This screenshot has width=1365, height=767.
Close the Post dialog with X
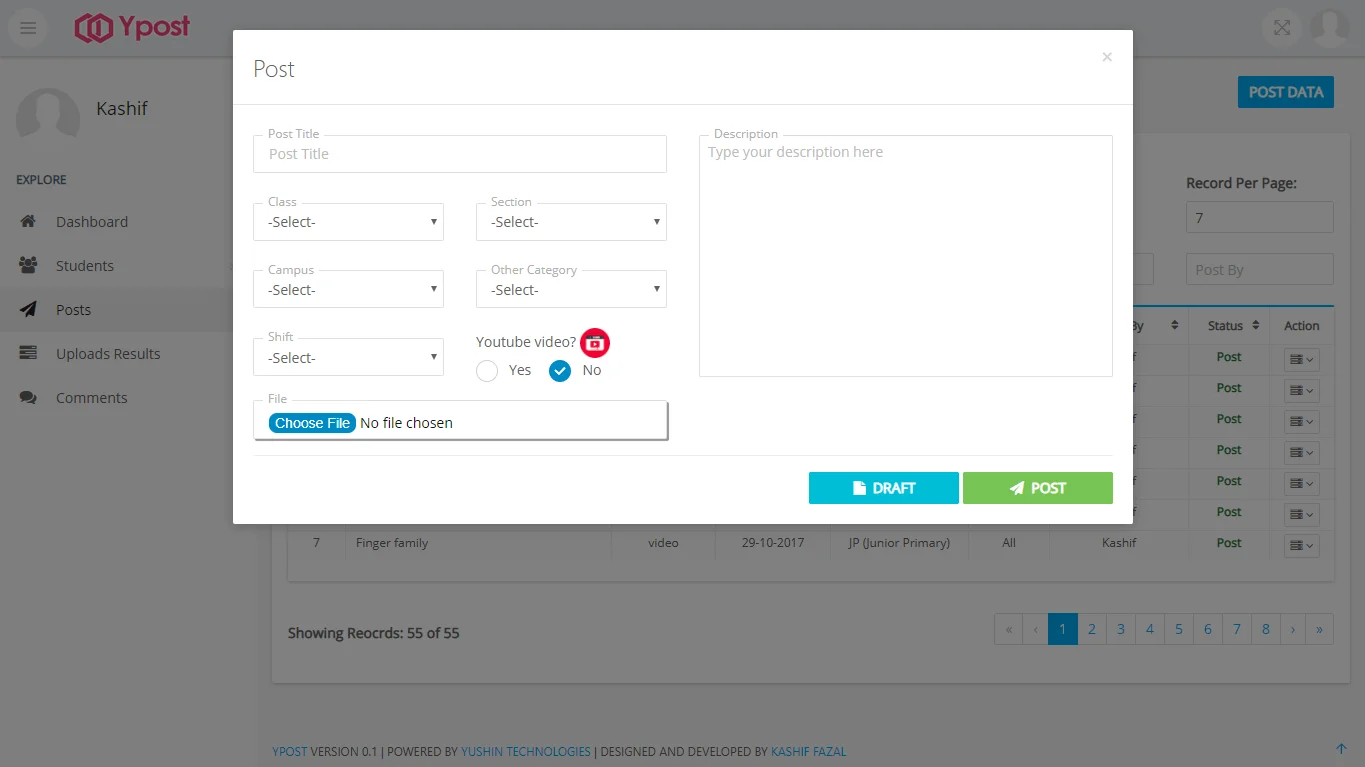1106,57
